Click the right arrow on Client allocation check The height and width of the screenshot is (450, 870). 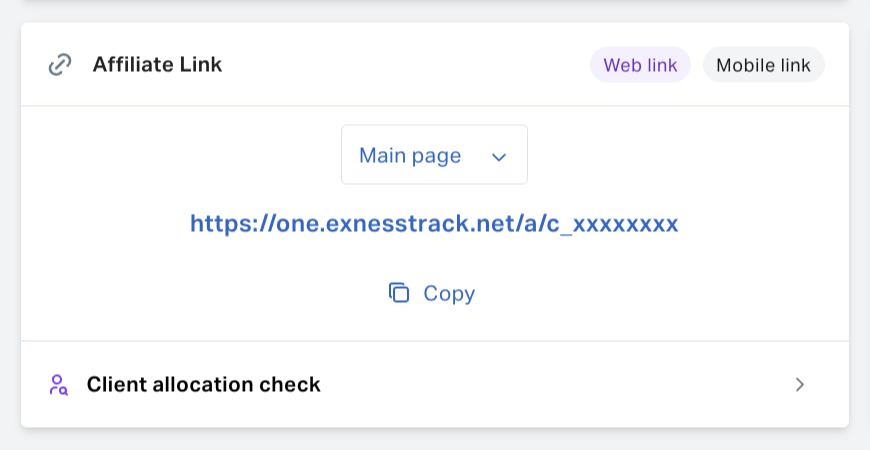[800, 385]
